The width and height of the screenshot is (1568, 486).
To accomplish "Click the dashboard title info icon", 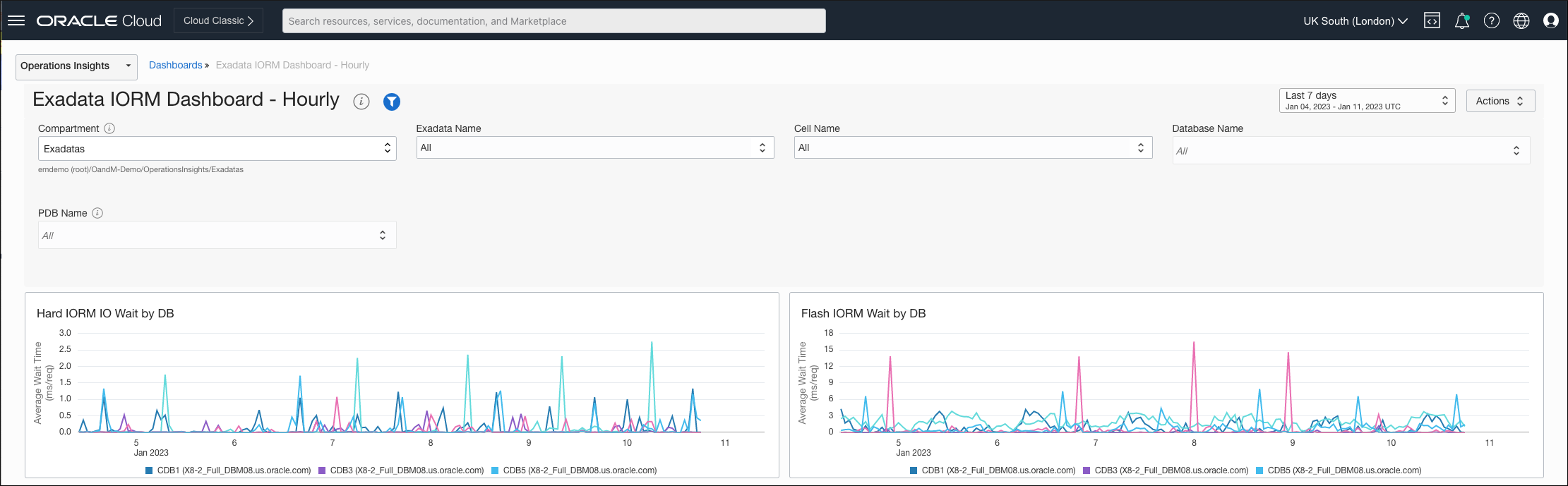I will tap(361, 102).
